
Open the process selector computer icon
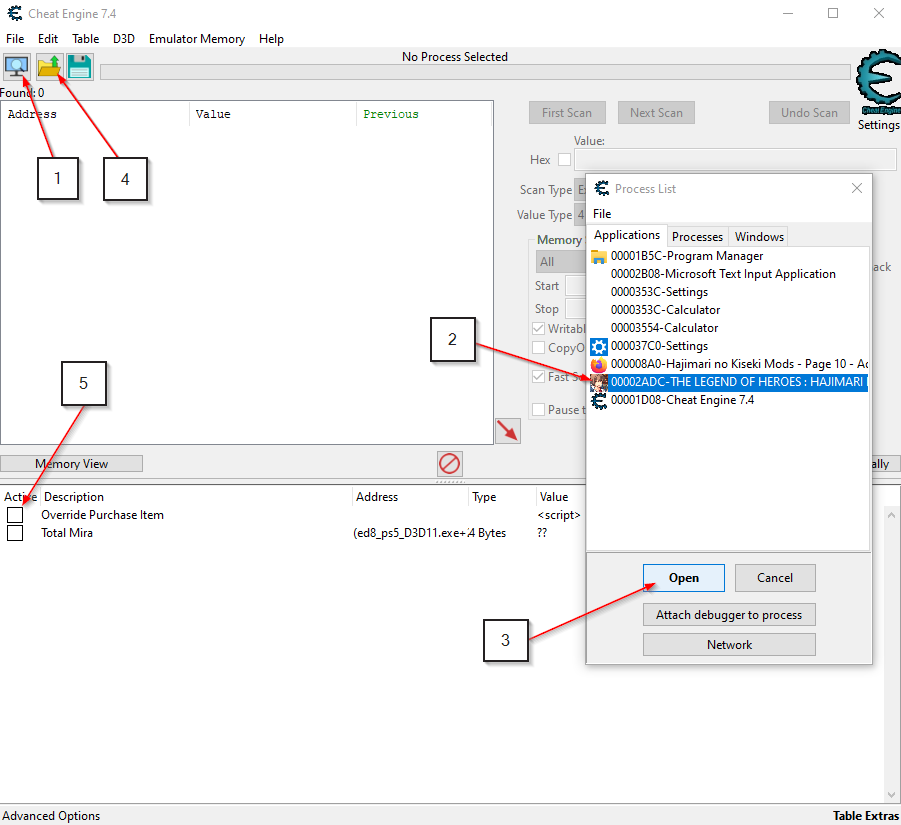[17, 67]
